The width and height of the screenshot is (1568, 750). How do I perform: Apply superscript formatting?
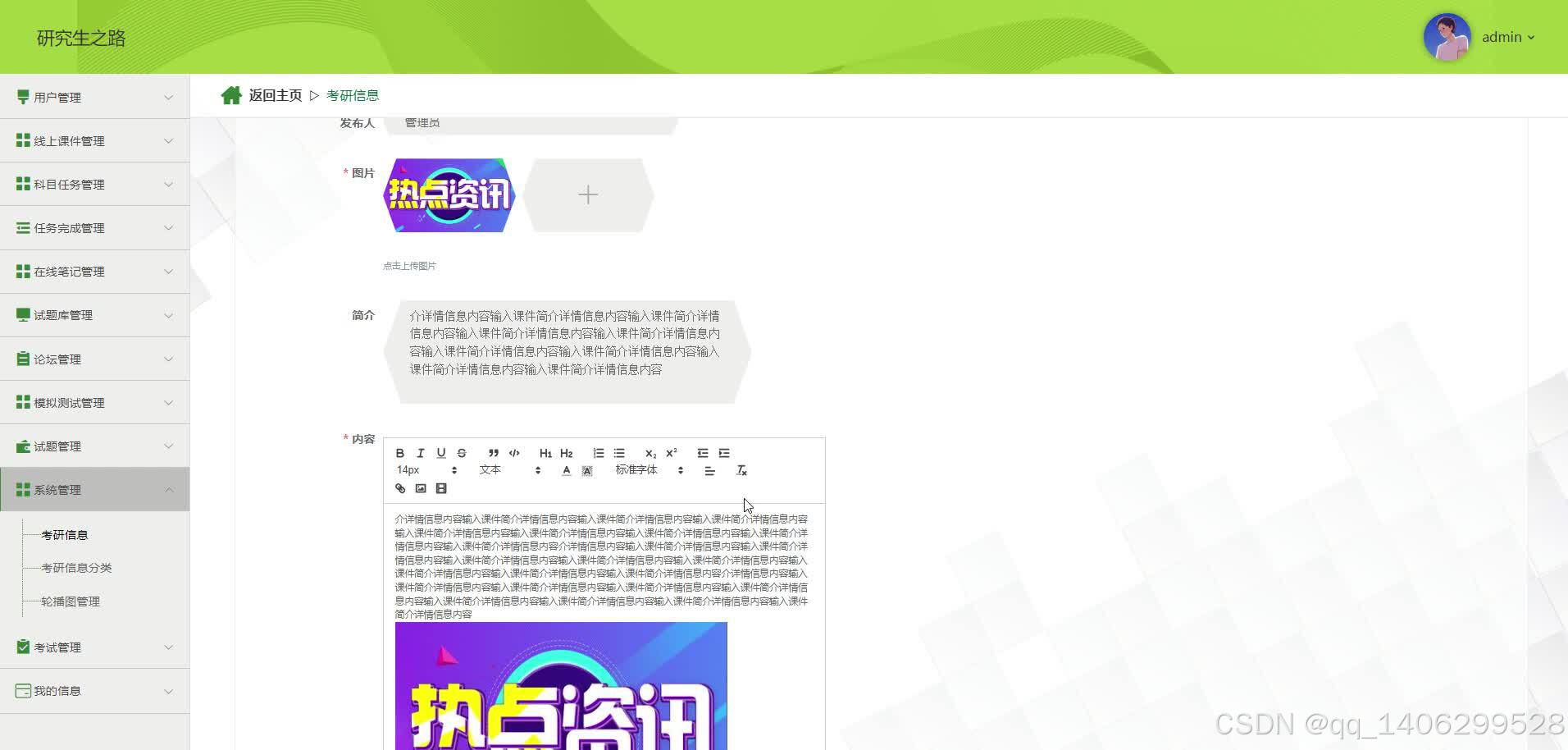pyautogui.click(x=672, y=453)
